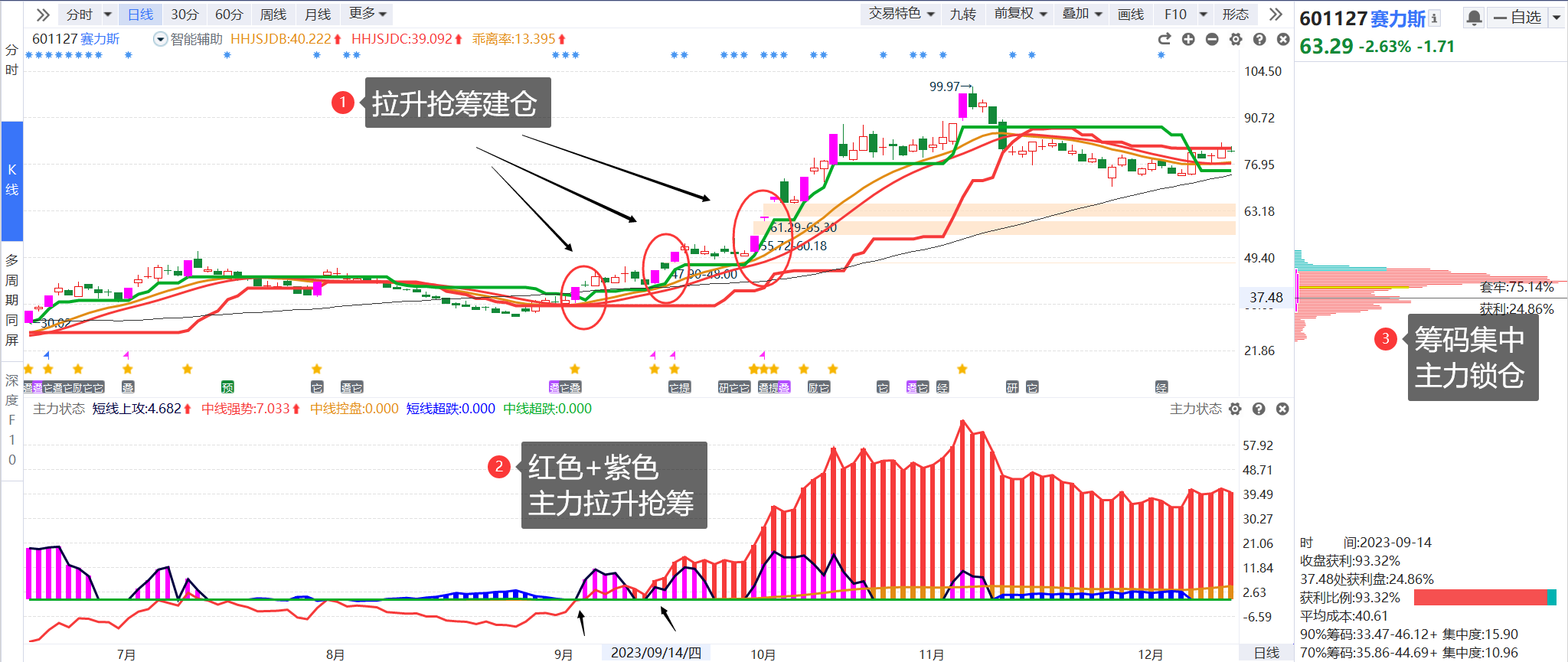Click the blue flag marker near July start

tap(47, 354)
